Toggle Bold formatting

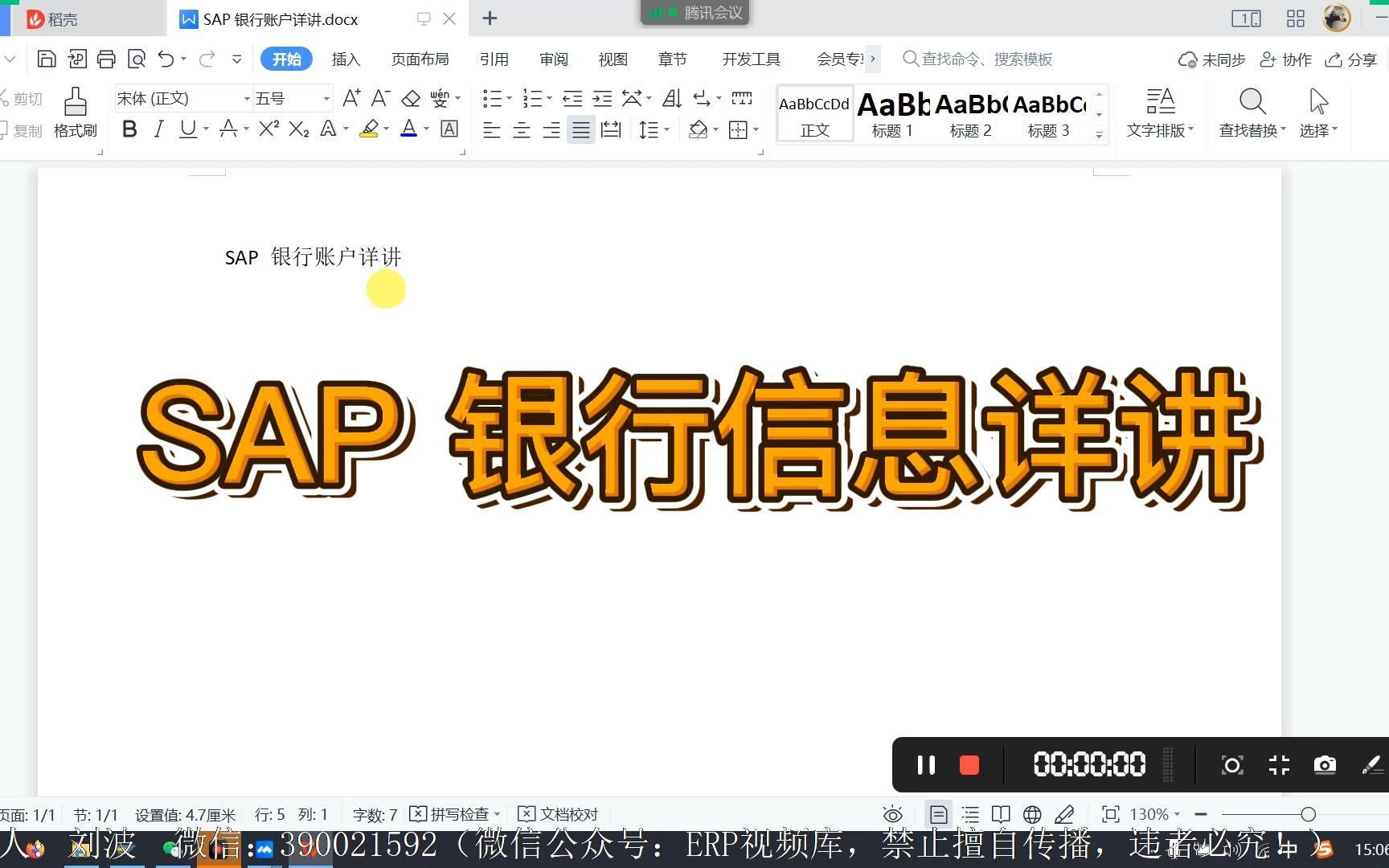pyautogui.click(x=129, y=129)
